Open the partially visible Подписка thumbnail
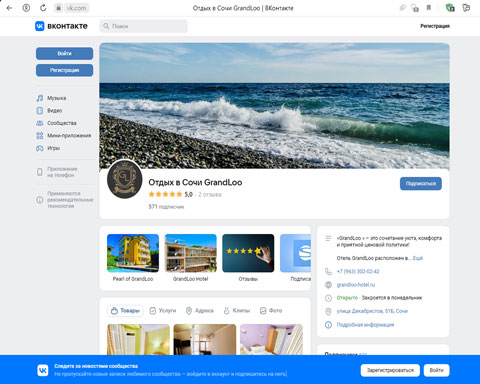This screenshot has width=480, height=384. pyautogui.click(x=295, y=253)
